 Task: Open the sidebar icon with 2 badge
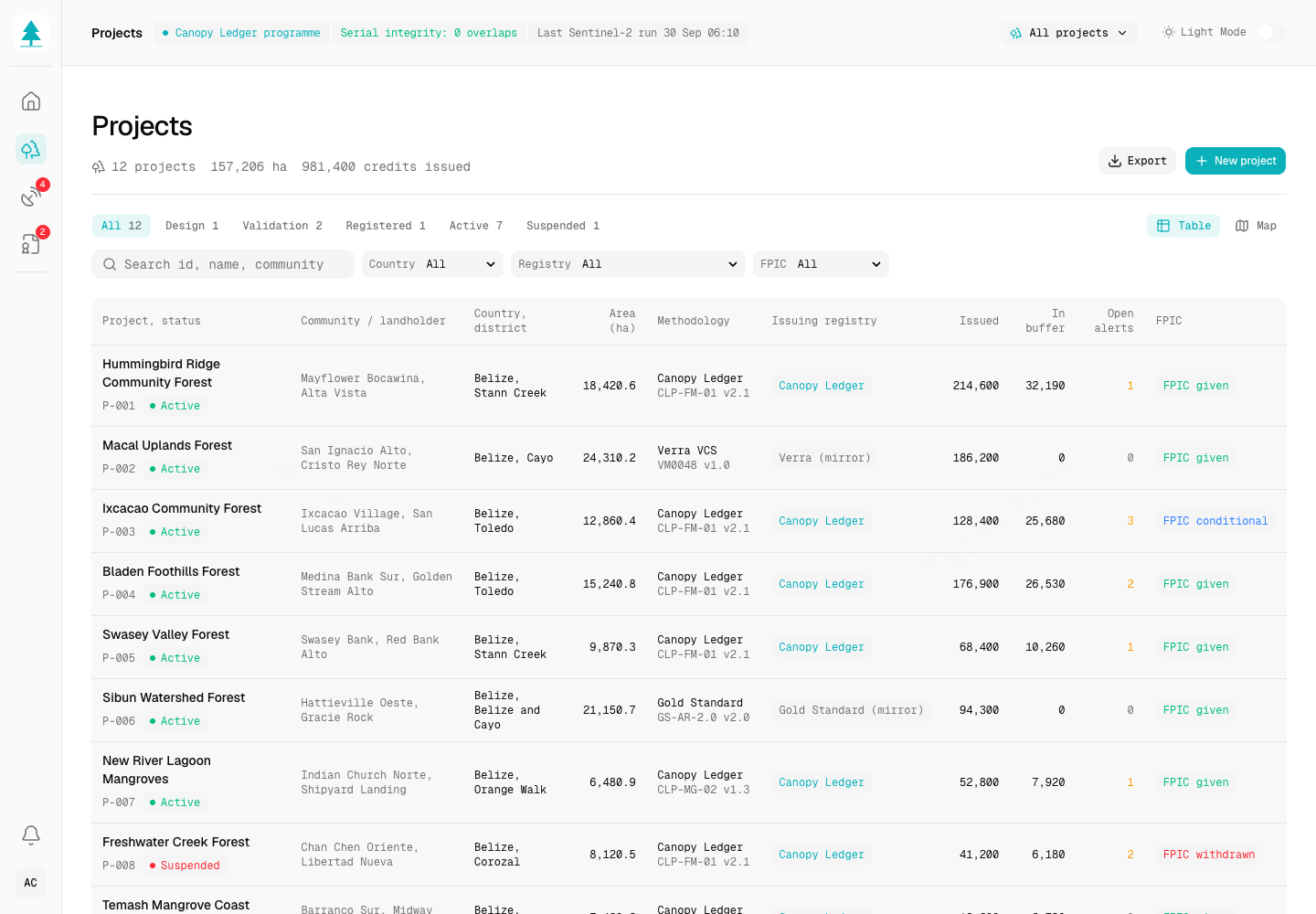pos(31,244)
